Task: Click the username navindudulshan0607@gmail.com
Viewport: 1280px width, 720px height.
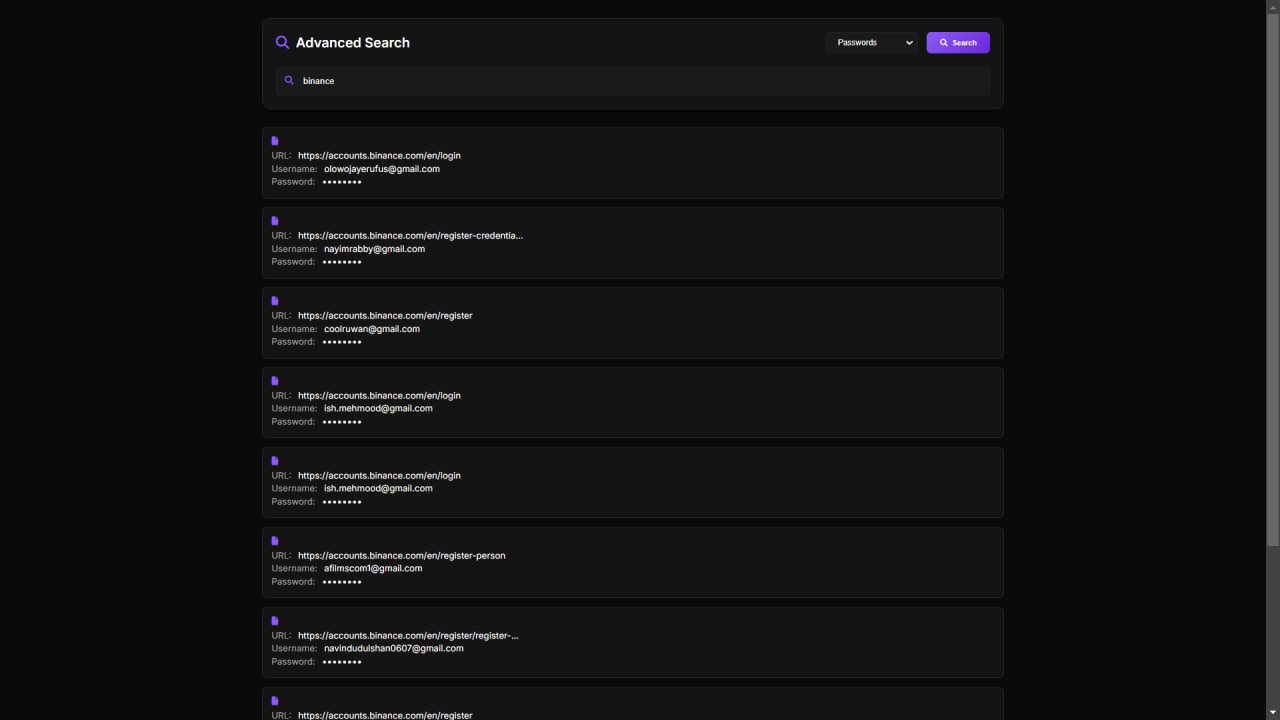Action: point(394,648)
